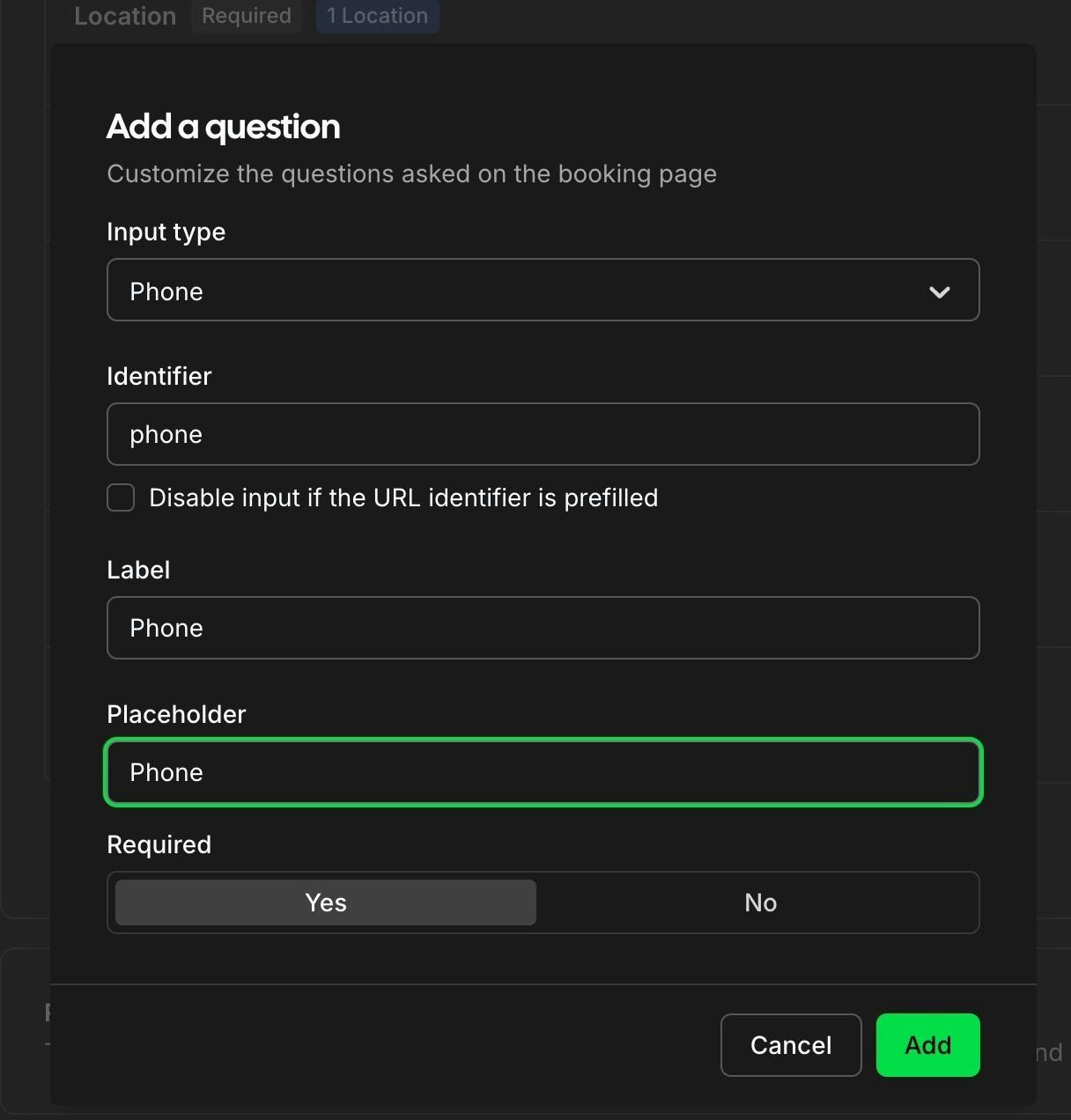Screen dimensions: 1071x1120
Task: Click the Placeholder label above the input
Action: point(176,714)
